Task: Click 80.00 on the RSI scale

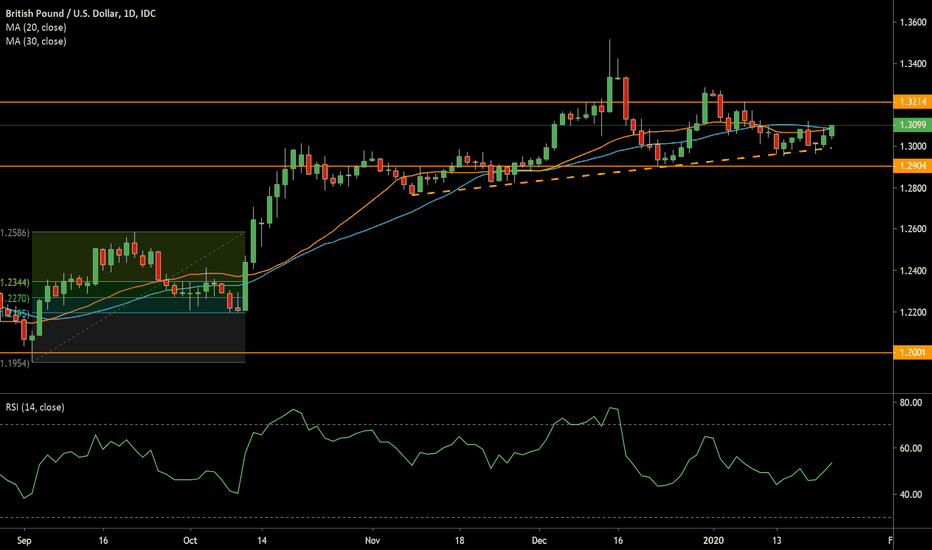Action: (x=909, y=403)
